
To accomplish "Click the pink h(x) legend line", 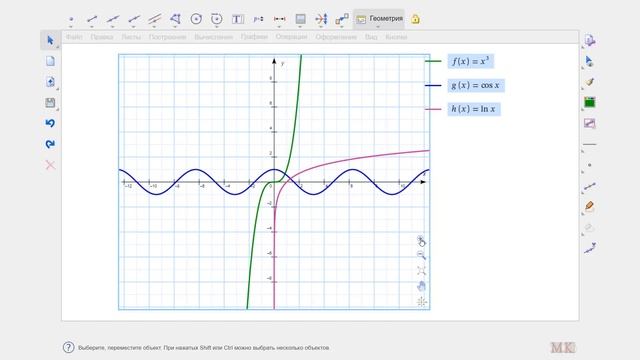I will [433, 109].
